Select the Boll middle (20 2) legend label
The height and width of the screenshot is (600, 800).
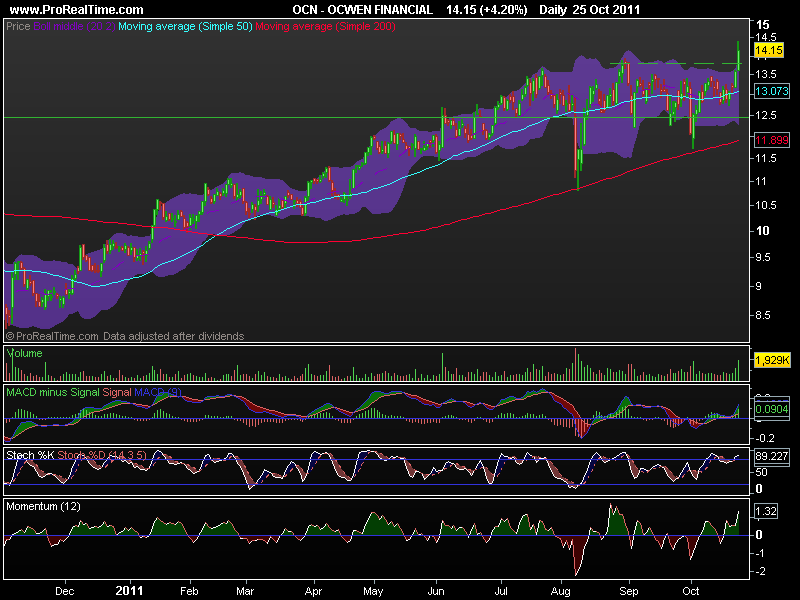(x=74, y=26)
